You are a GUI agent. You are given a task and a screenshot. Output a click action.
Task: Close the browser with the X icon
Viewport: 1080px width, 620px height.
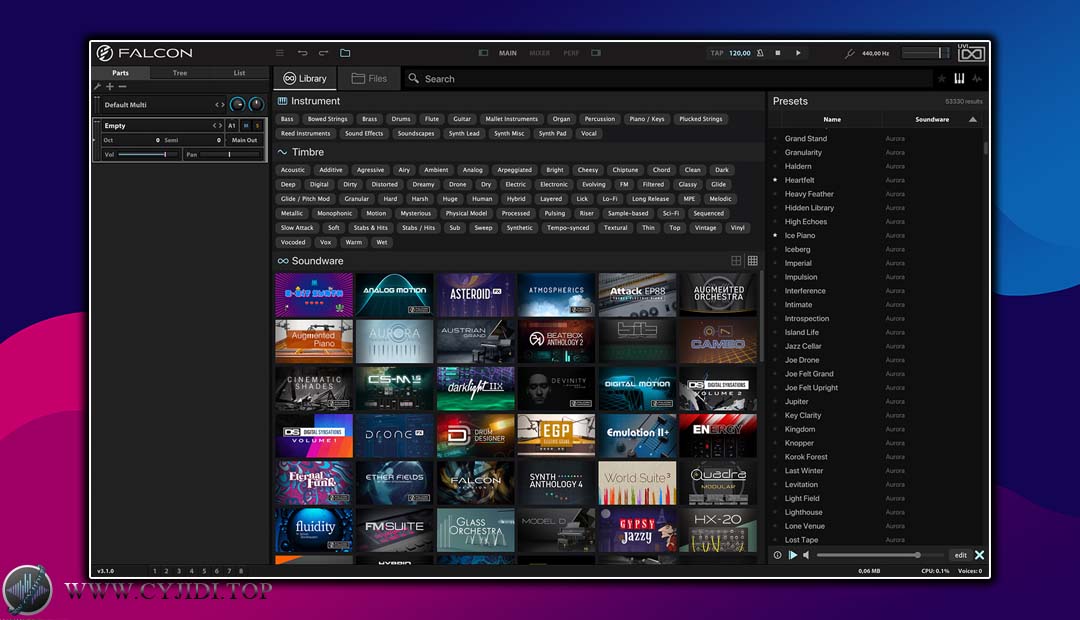pos(979,555)
